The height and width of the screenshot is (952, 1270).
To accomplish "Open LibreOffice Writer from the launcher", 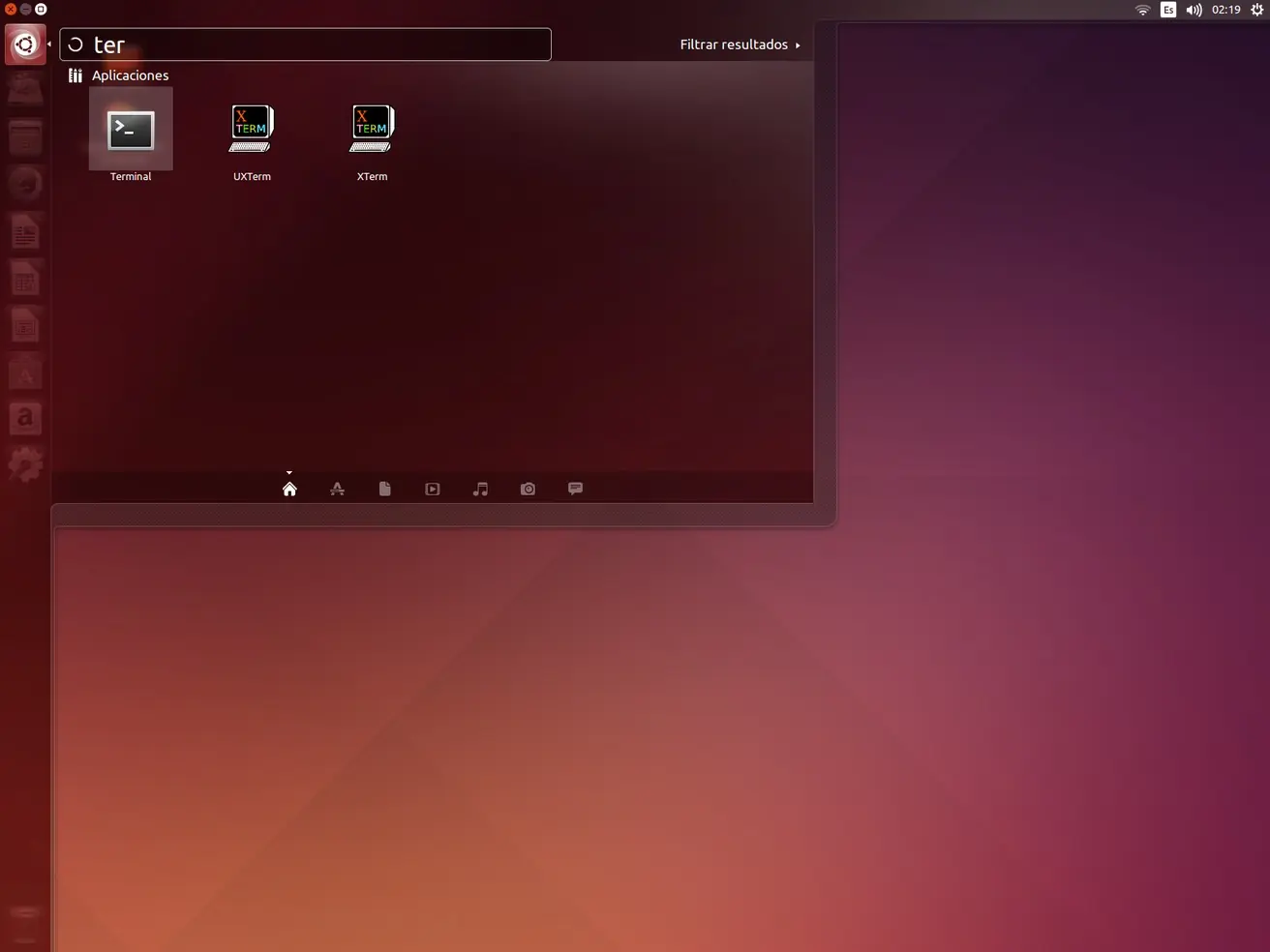I will pos(25,232).
